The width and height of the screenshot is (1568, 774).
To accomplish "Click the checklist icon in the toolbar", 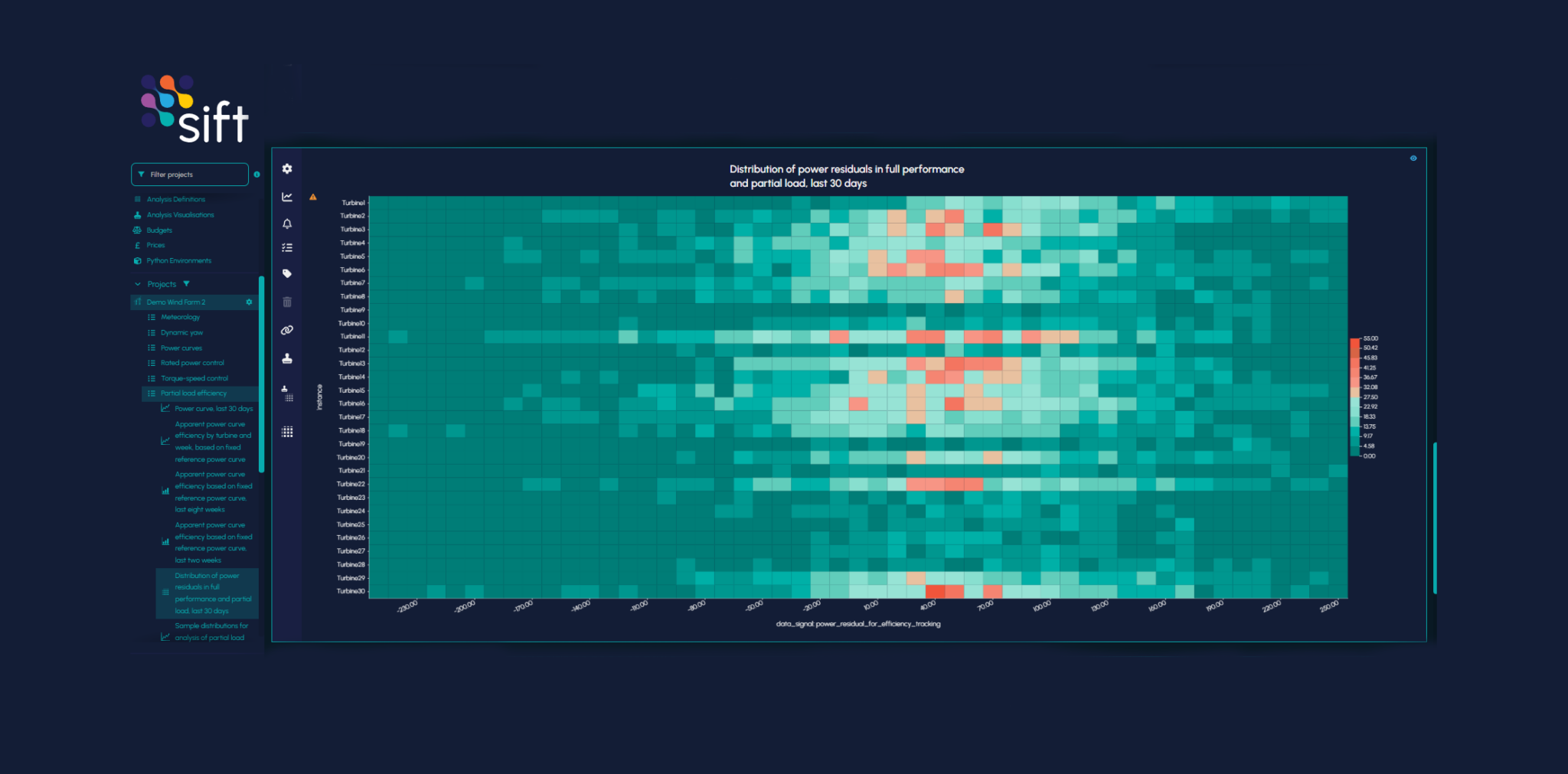I will click(x=286, y=247).
